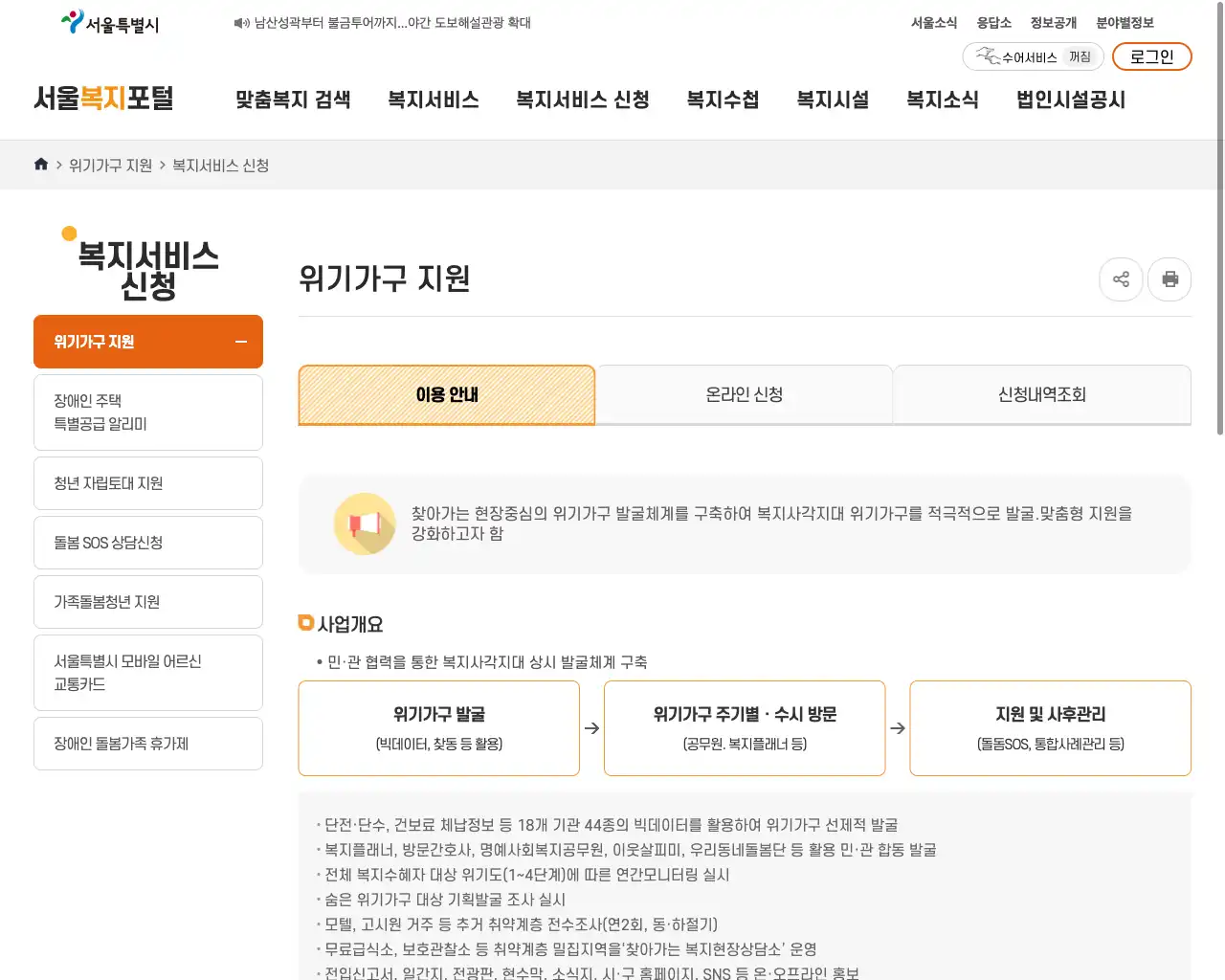Select 서울특별시 모바일 어르신 교통카드 item
Image resolution: width=1225 pixels, height=980 pixels.
click(x=148, y=673)
